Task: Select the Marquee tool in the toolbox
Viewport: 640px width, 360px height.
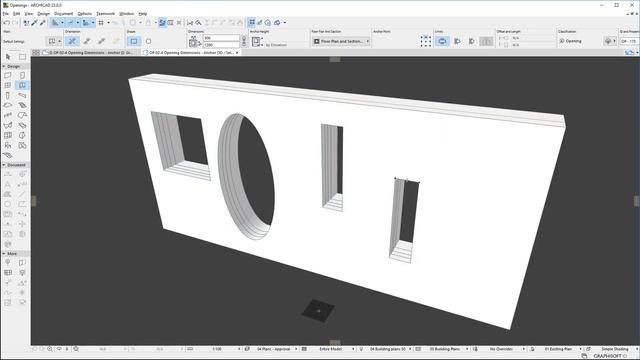Action: 22,57
